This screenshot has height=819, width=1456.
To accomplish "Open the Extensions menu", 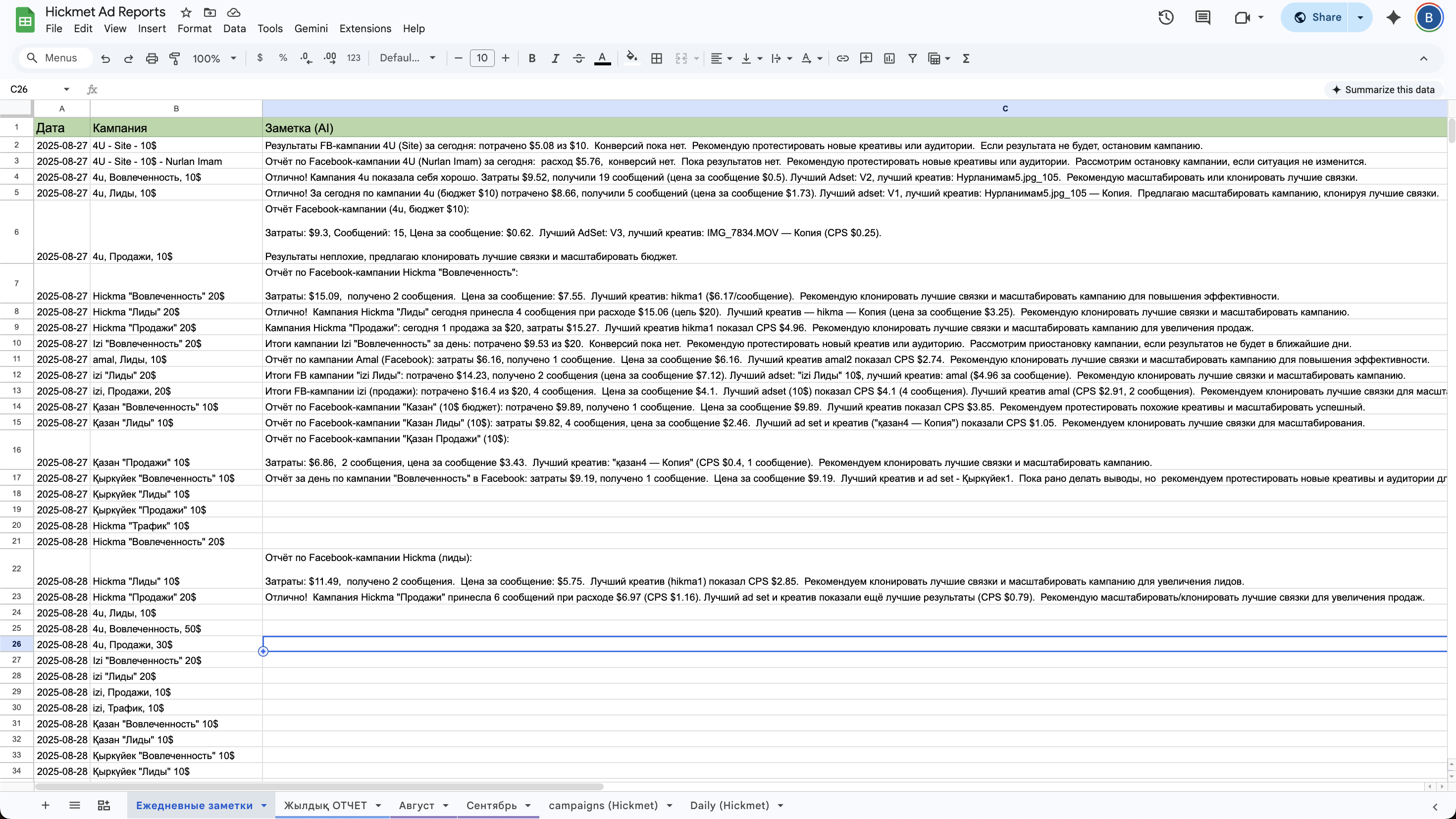I will point(365,29).
